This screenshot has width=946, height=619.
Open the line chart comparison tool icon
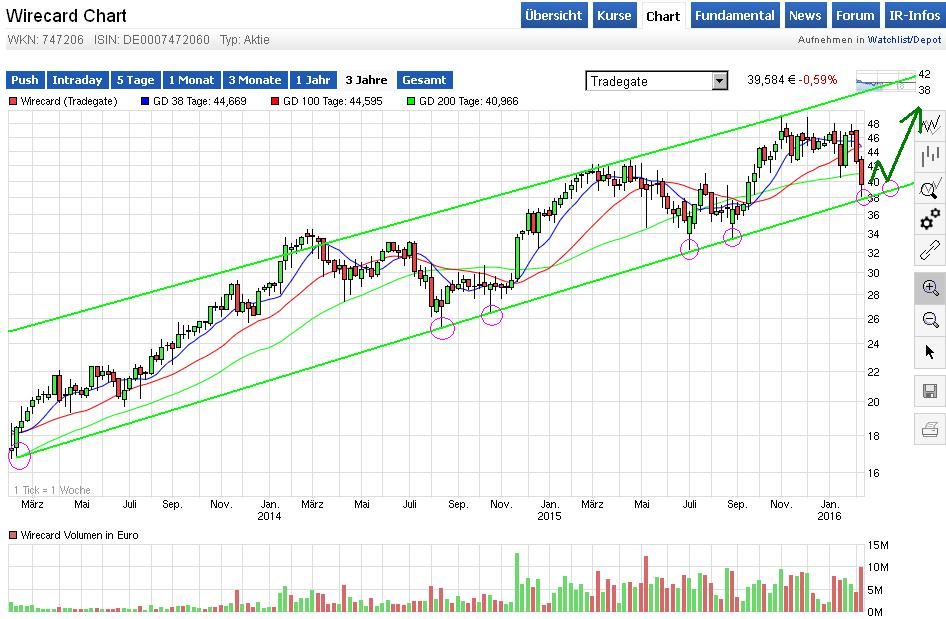(930, 125)
